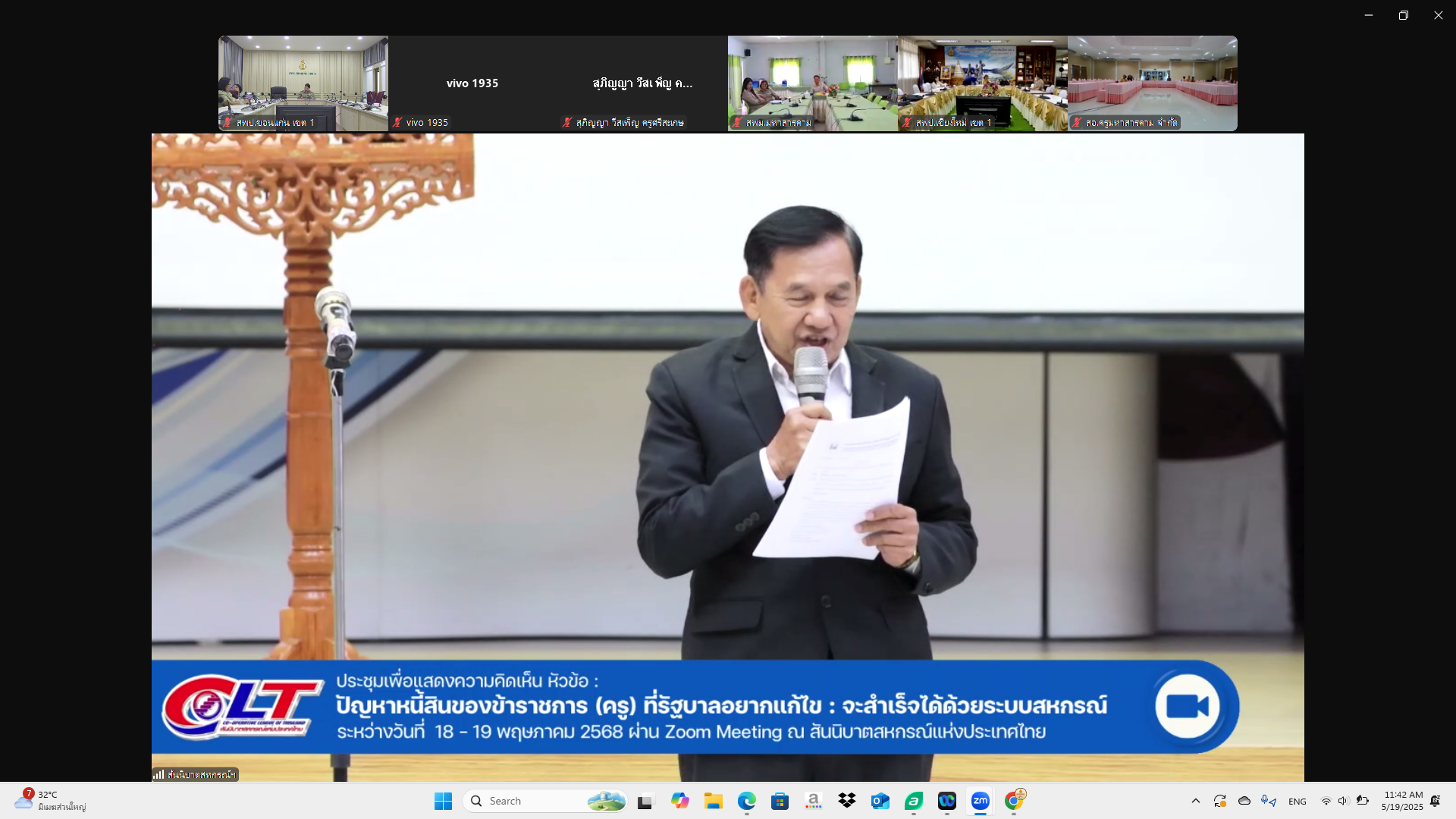The height and width of the screenshot is (819, 1456).
Task: Open Google Chrome from the taskbar
Action: coord(1015,801)
